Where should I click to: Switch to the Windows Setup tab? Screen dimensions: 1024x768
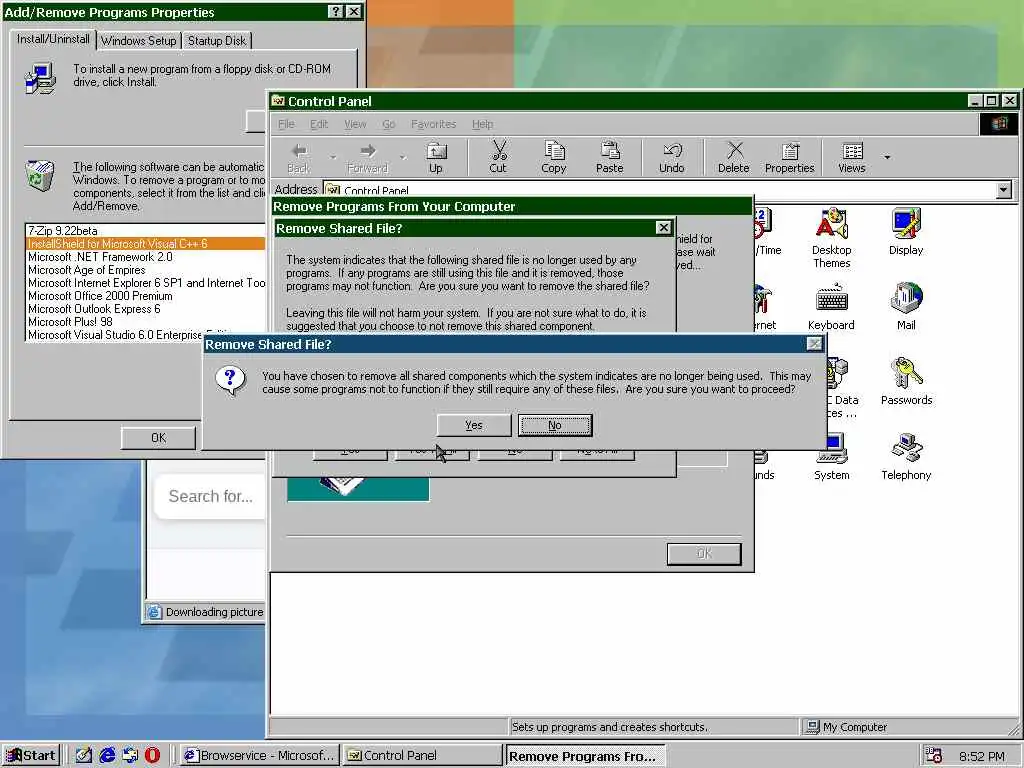pos(138,40)
